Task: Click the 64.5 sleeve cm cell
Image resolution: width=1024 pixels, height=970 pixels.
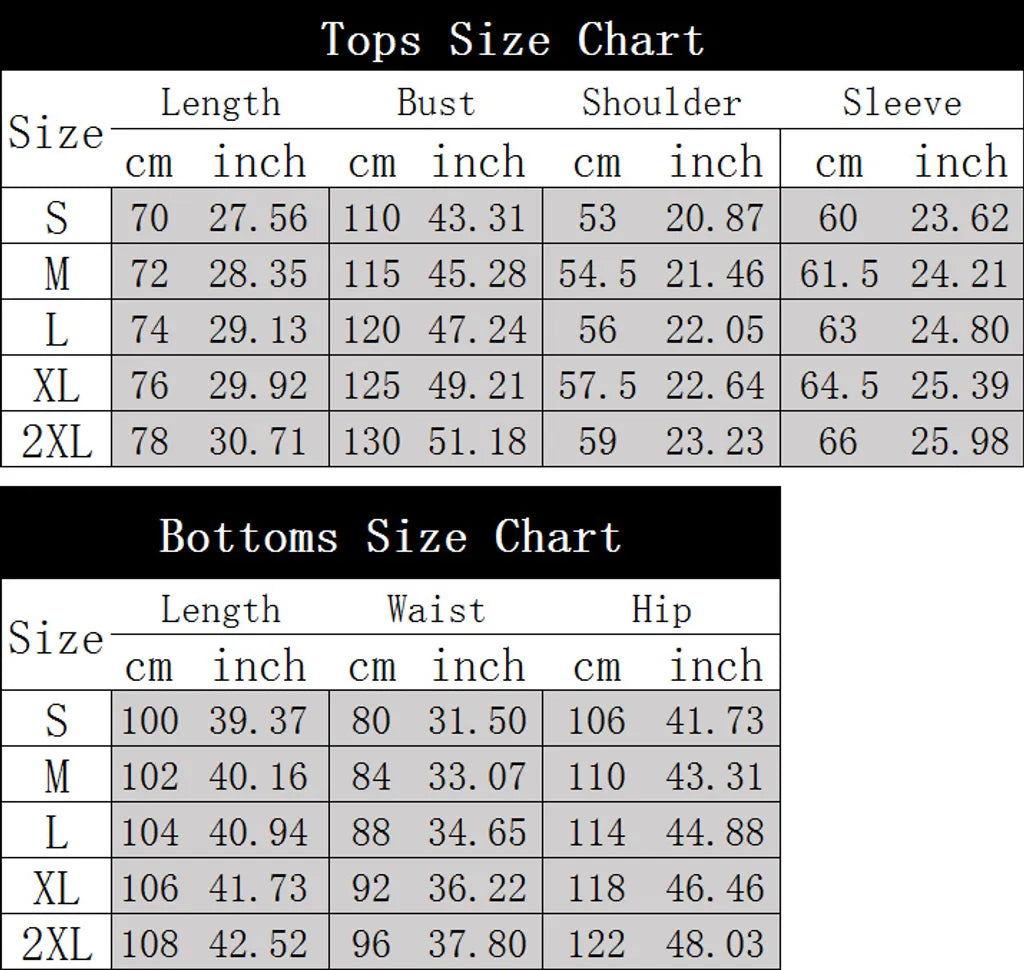Action: 839,385
